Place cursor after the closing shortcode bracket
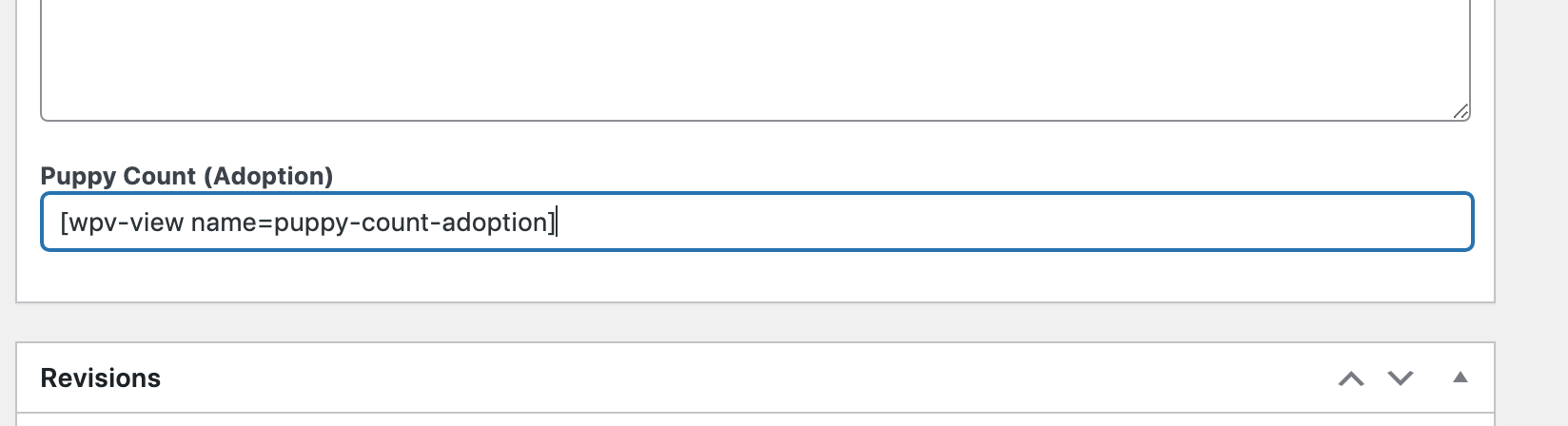The width and height of the screenshot is (1568, 426). pyautogui.click(x=557, y=223)
